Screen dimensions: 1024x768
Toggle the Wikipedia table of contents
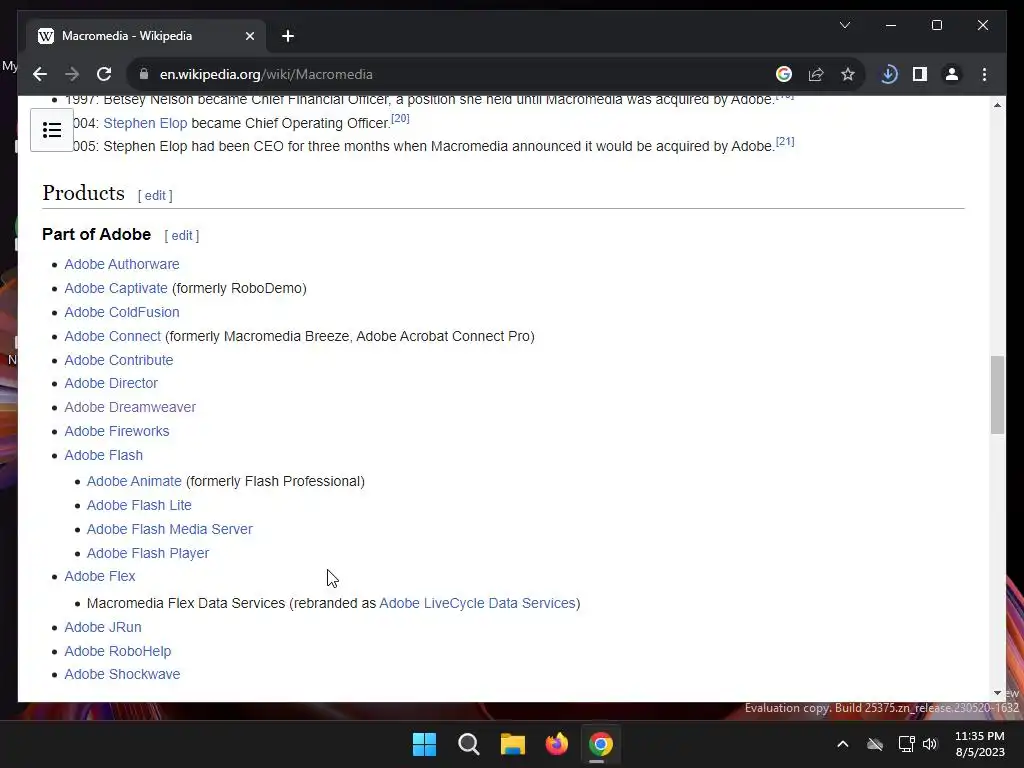point(52,130)
